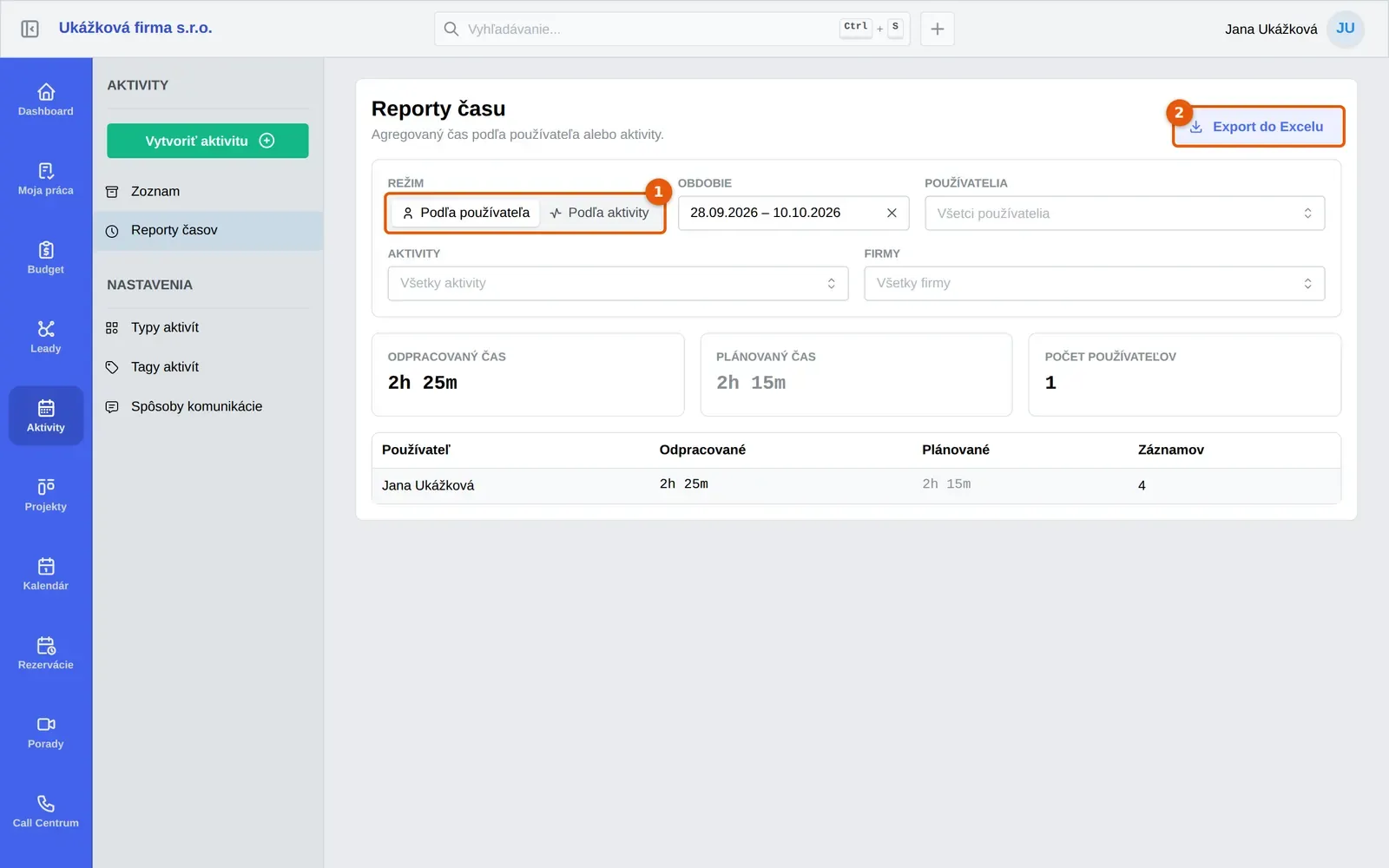Switch mode to Podľa používateľa
Screen dimensions: 1389x868
coord(466,213)
